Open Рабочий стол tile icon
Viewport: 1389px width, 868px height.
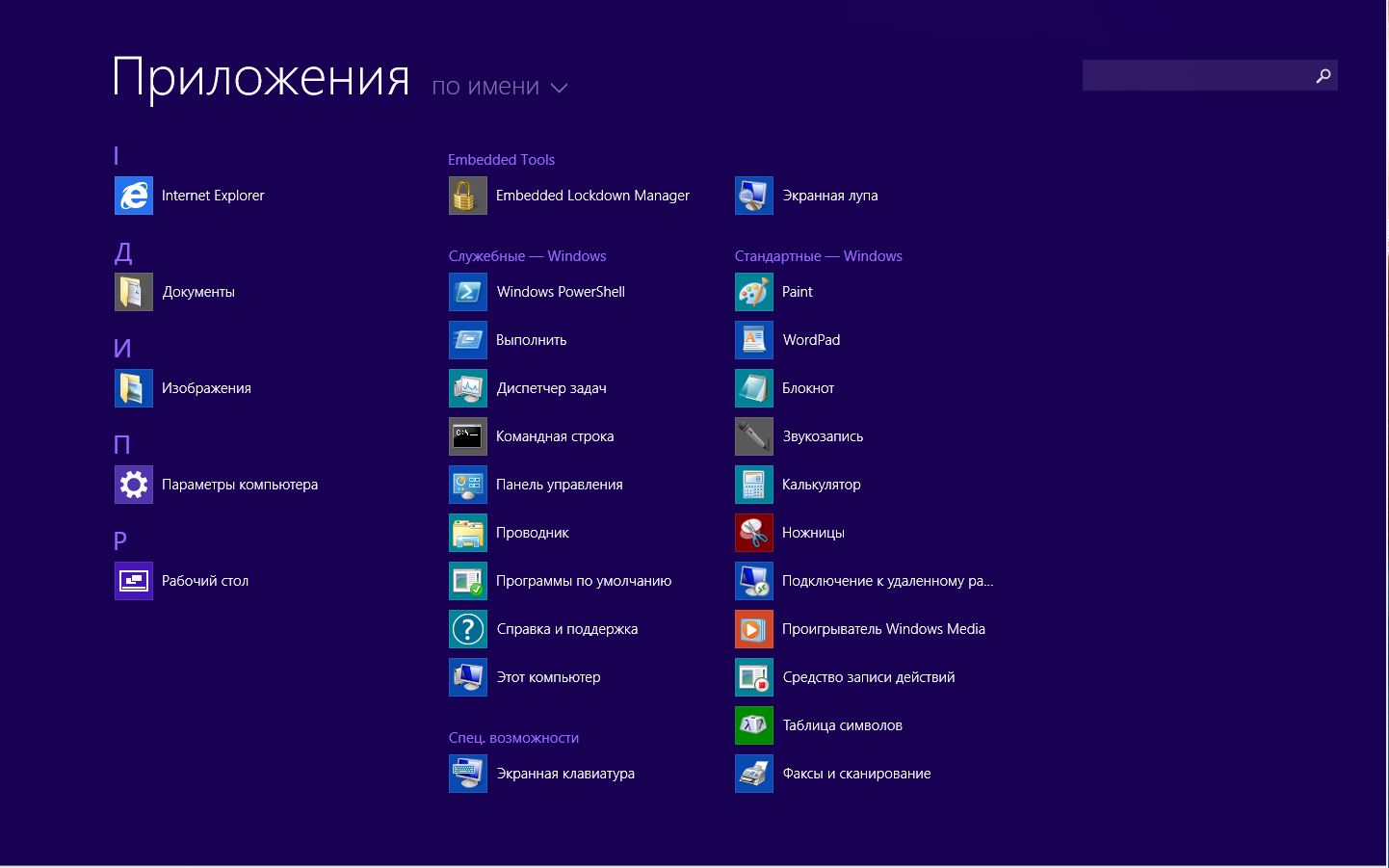pyautogui.click(x=134, y=581)
